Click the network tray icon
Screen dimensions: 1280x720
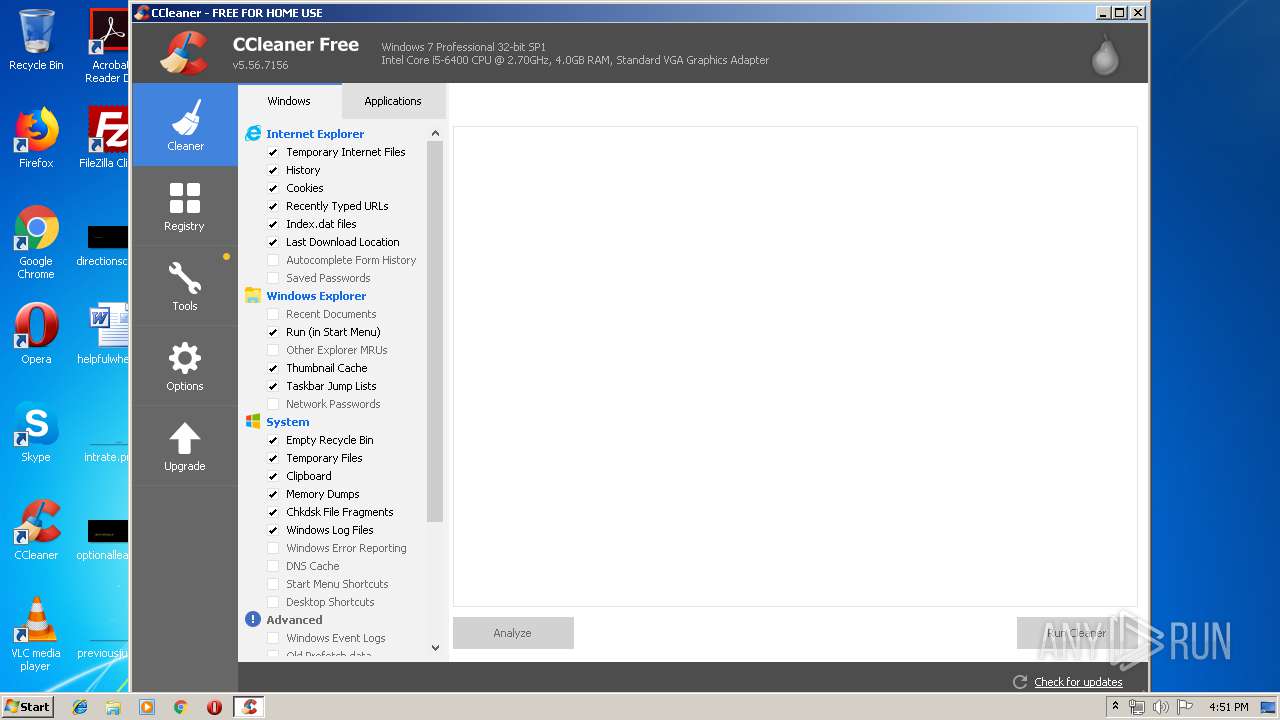(1138, 707)
